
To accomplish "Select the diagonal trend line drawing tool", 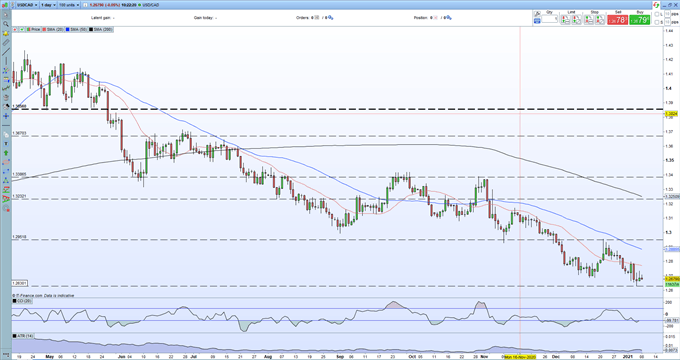I will click(x=6, y=52).
